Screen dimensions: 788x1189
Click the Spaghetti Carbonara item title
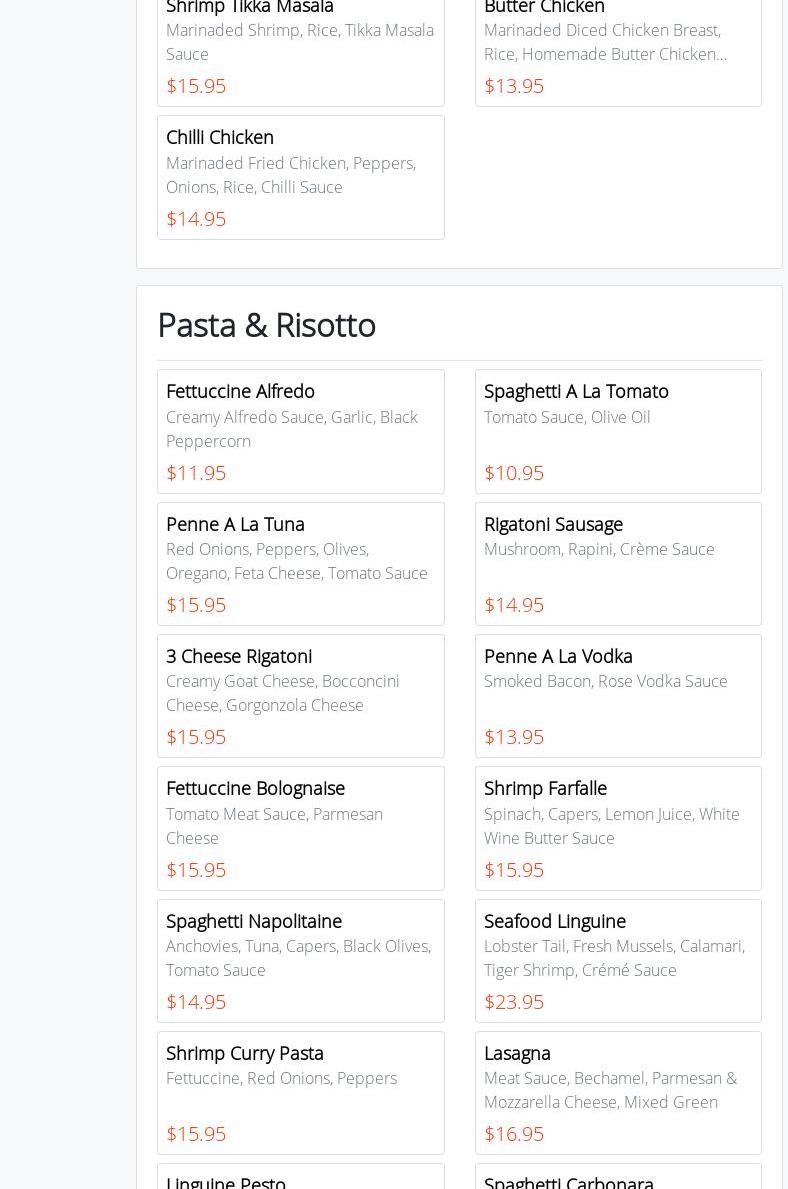click(x=569, y=1182)
